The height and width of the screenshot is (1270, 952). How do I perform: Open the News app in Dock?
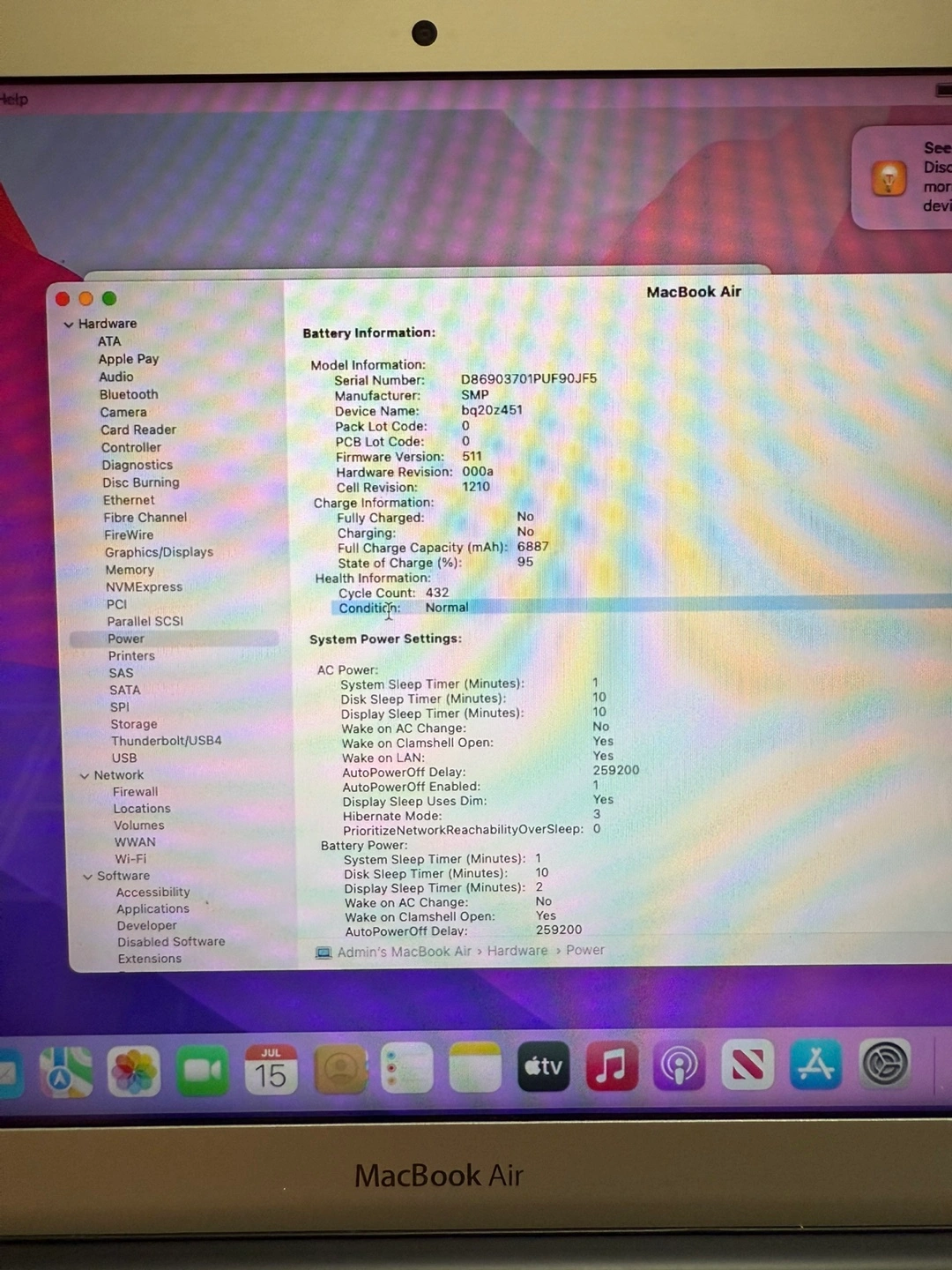(x=747, y=1065)
